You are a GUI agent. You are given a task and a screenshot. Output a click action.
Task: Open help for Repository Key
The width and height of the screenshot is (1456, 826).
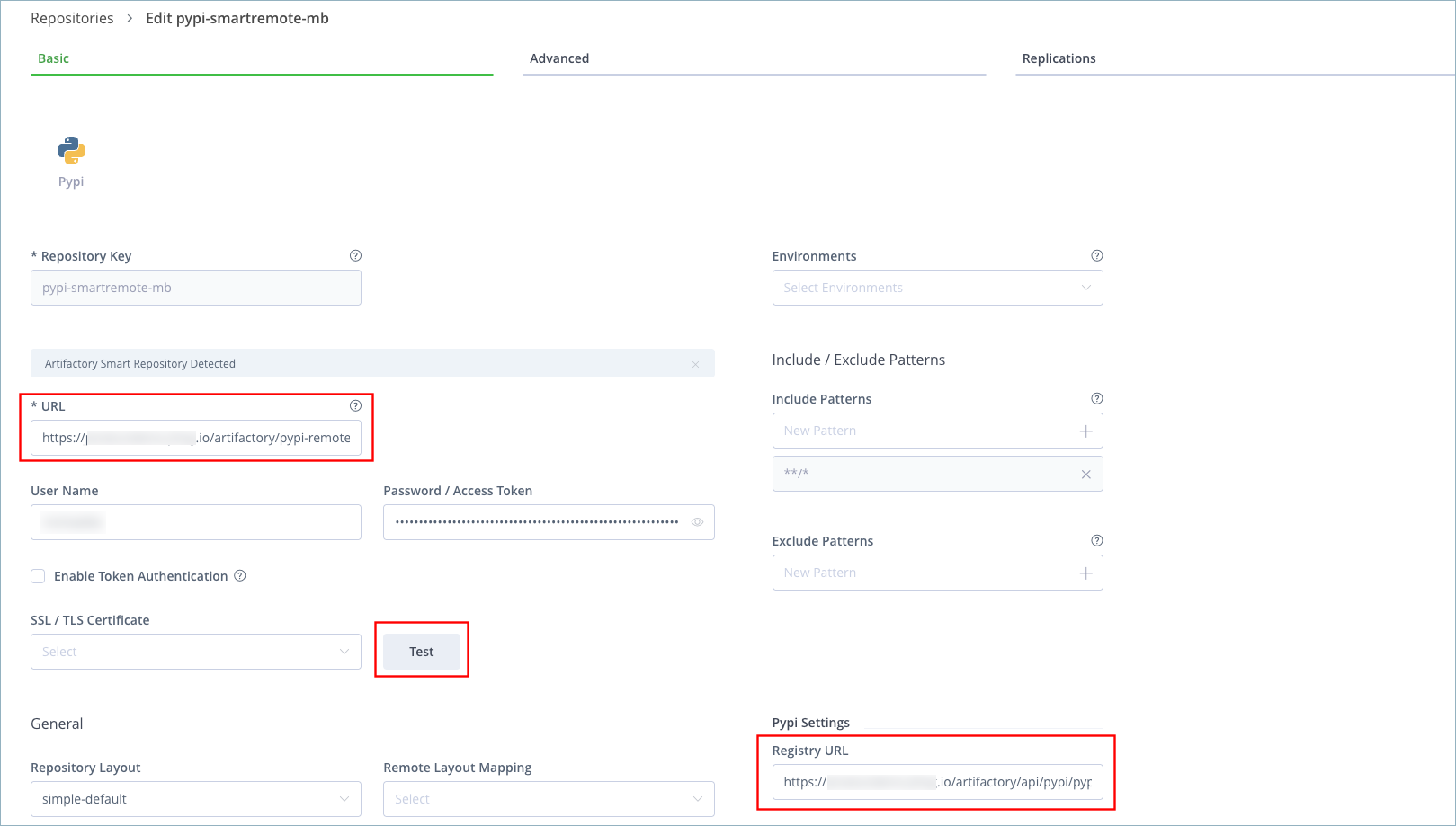(355, 255)
